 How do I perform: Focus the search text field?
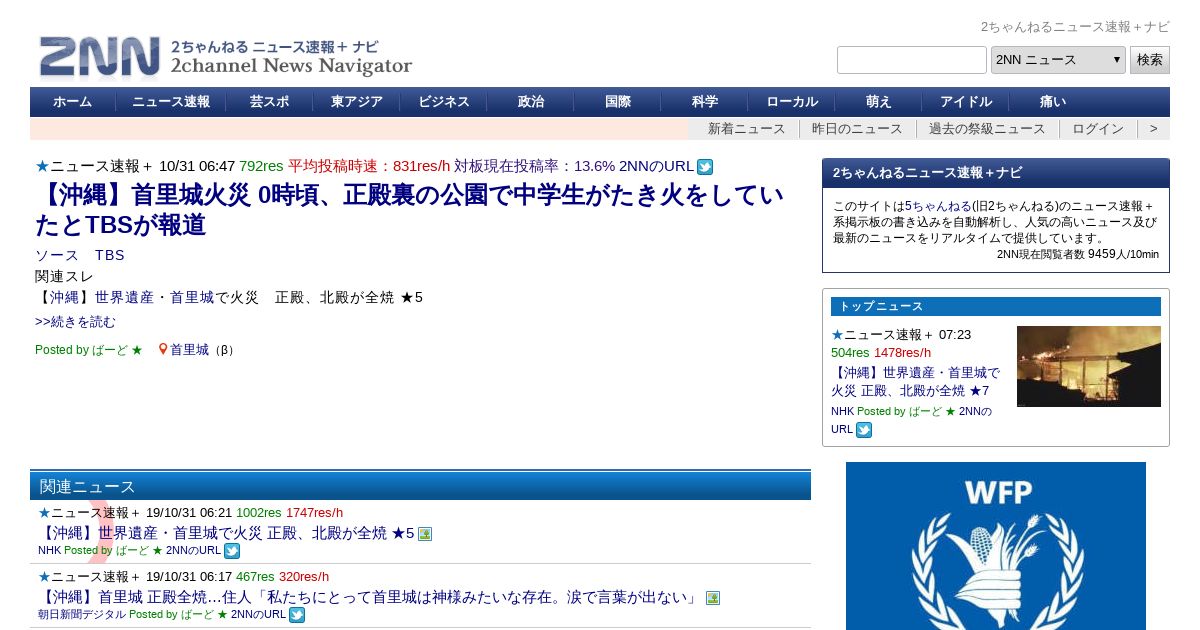(x=912, y=60)
